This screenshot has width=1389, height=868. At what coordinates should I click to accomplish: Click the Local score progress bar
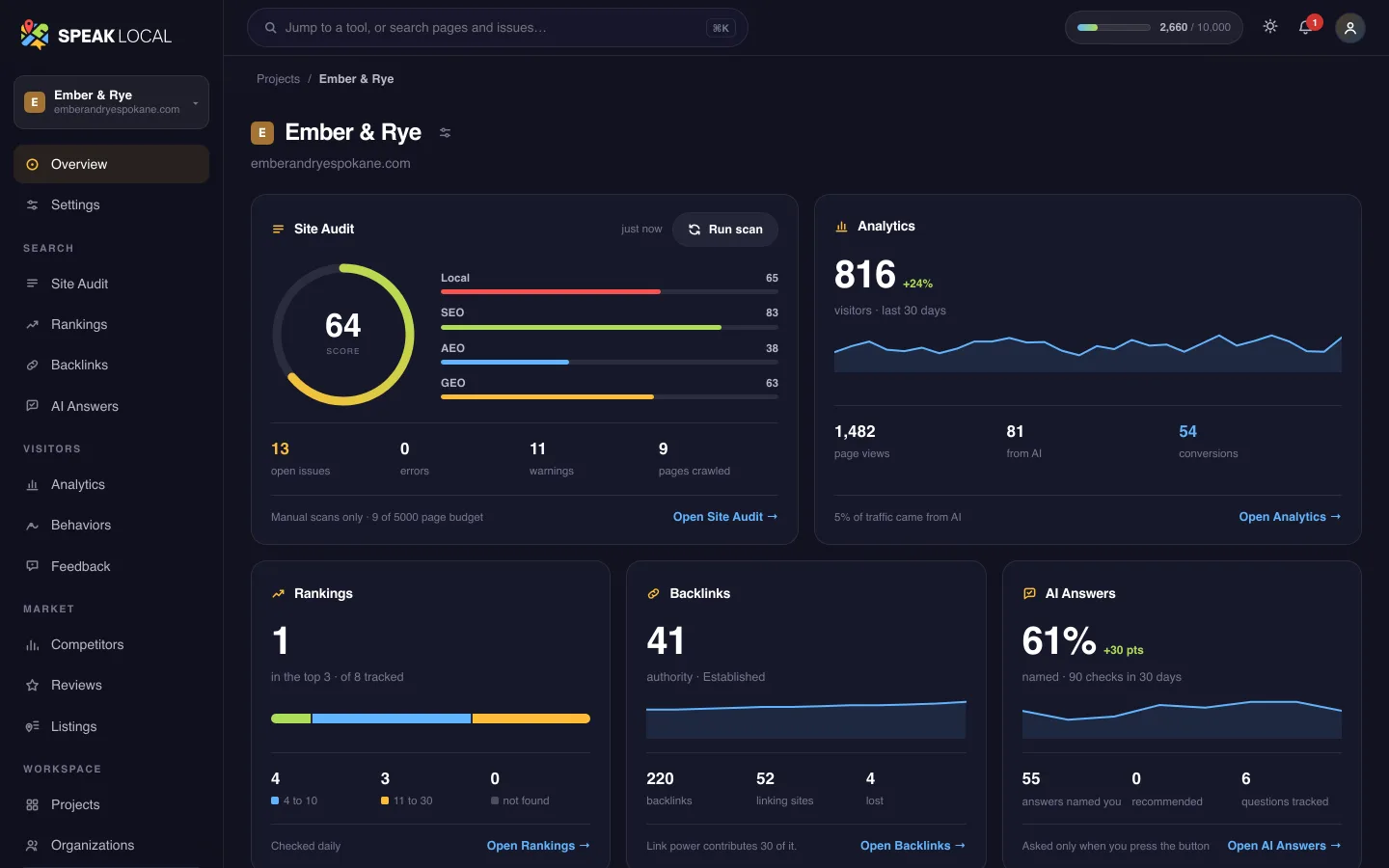(x=610, y=291)
